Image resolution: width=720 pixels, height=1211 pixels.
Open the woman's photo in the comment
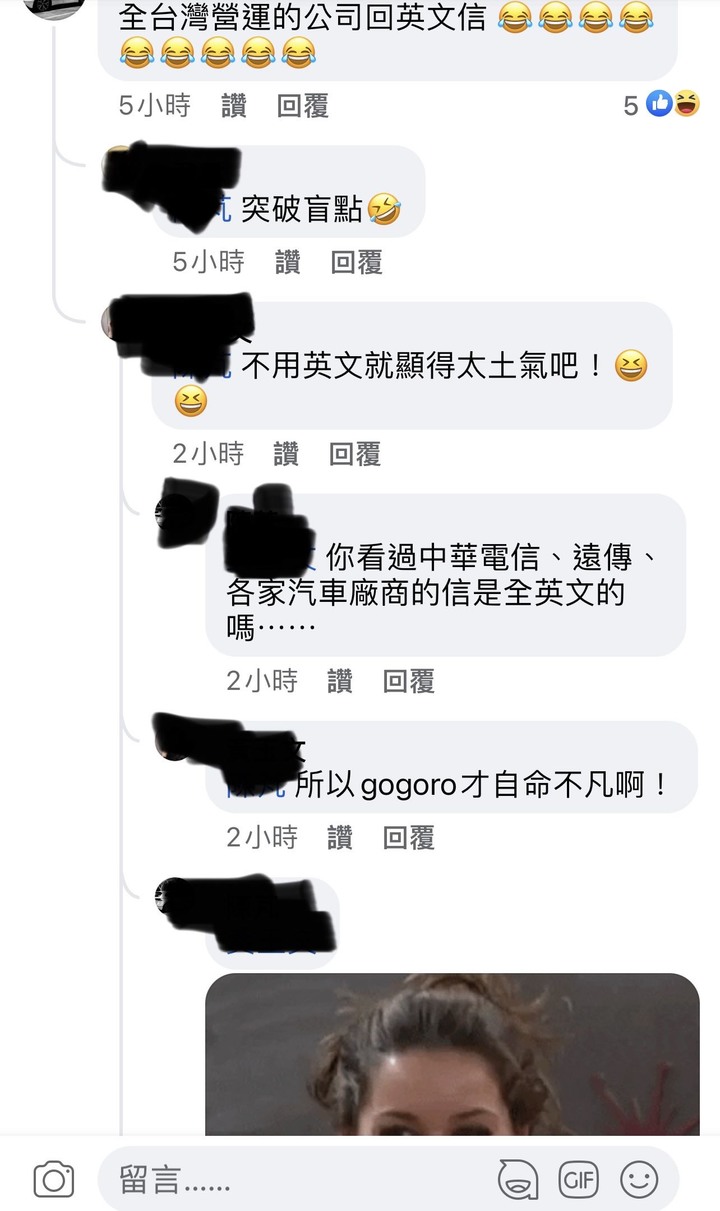(452, 1054)
